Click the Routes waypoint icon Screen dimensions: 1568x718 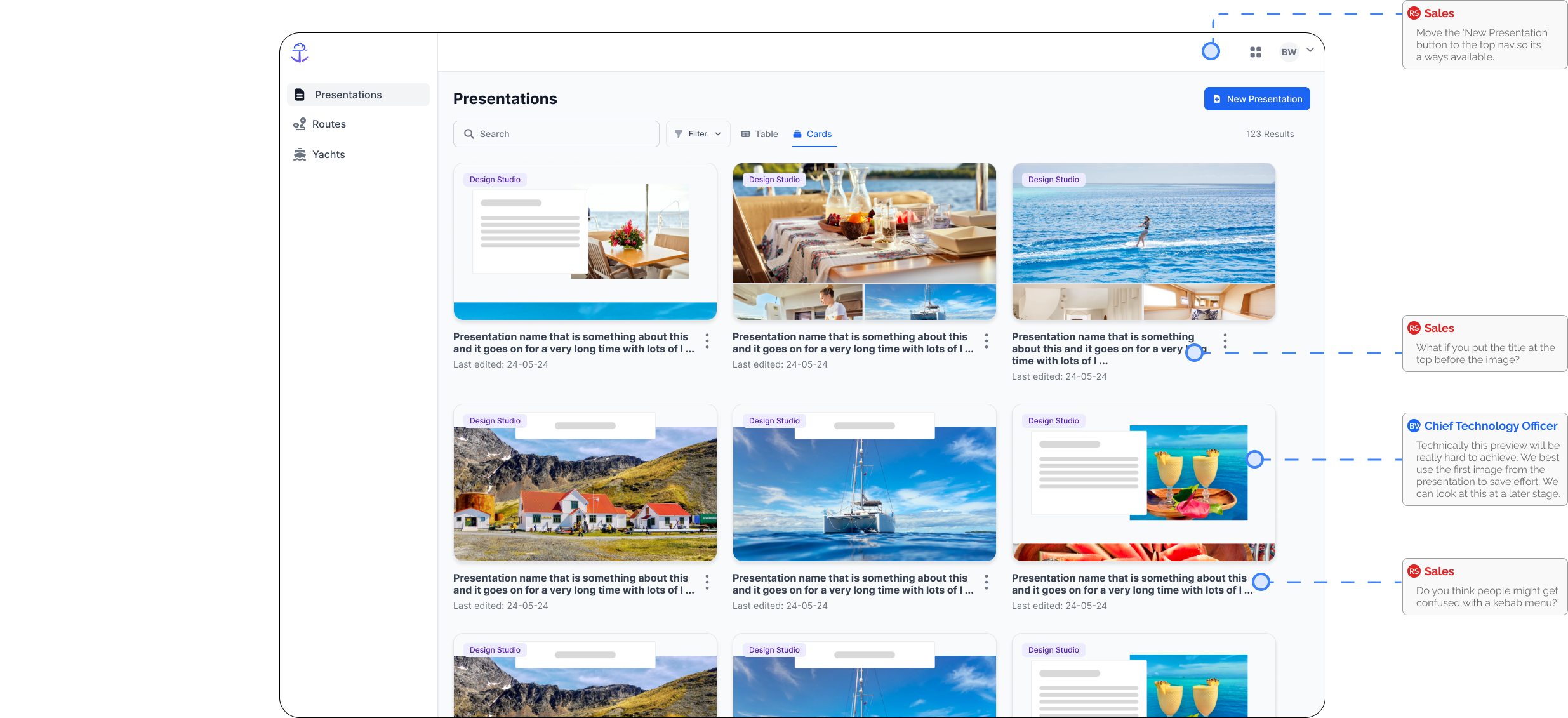click(300, 124)
